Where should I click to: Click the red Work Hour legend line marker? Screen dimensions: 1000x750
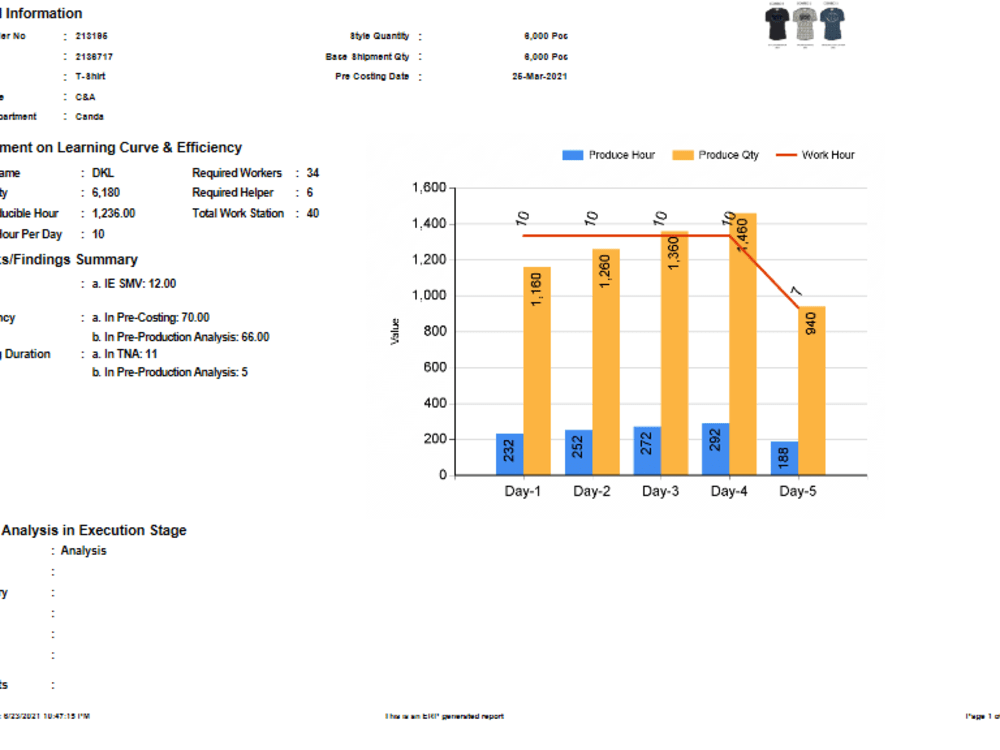(x=784, y=154)
